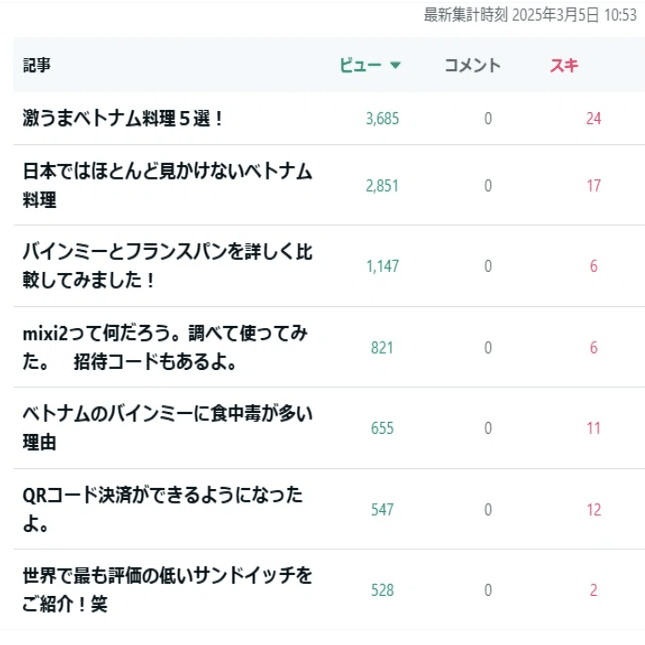Click the 12 スキ count

594,510
